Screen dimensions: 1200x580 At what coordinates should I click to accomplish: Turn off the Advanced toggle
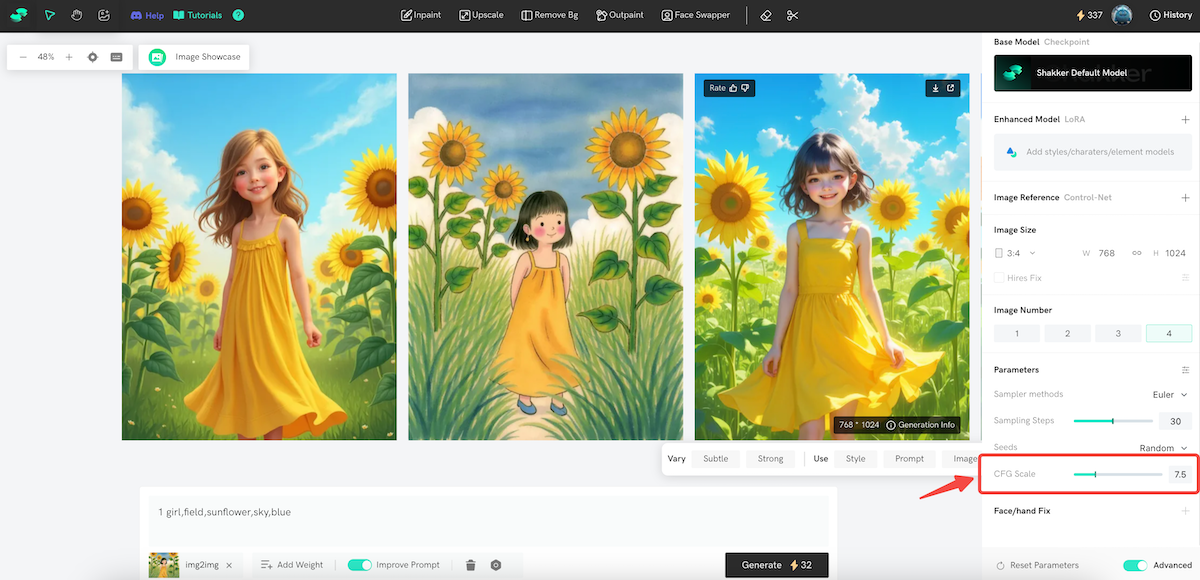pyautogui.click(x=1134, y=565)
